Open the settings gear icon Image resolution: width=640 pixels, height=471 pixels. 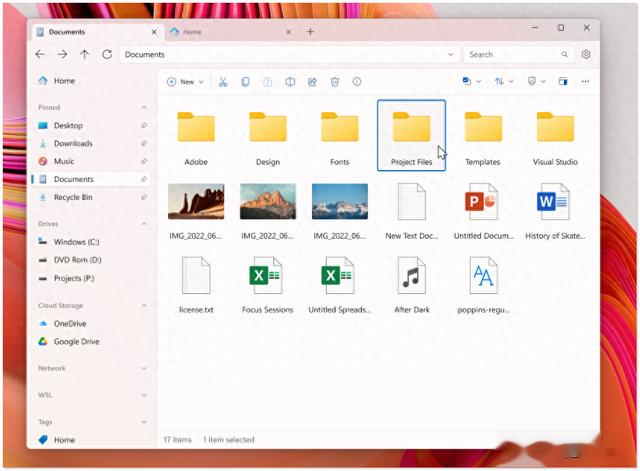click(x=586, y=54)
